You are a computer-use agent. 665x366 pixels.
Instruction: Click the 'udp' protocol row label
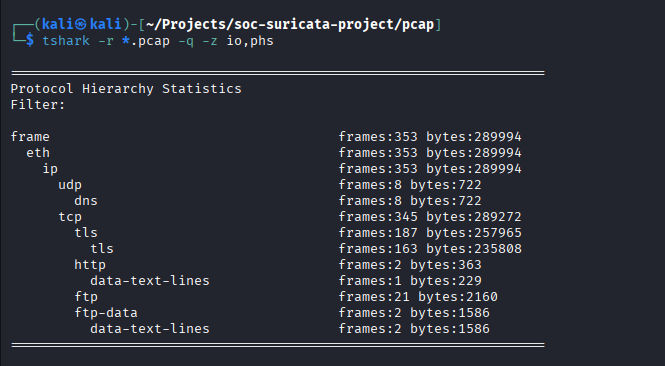(x=70, y=185)
